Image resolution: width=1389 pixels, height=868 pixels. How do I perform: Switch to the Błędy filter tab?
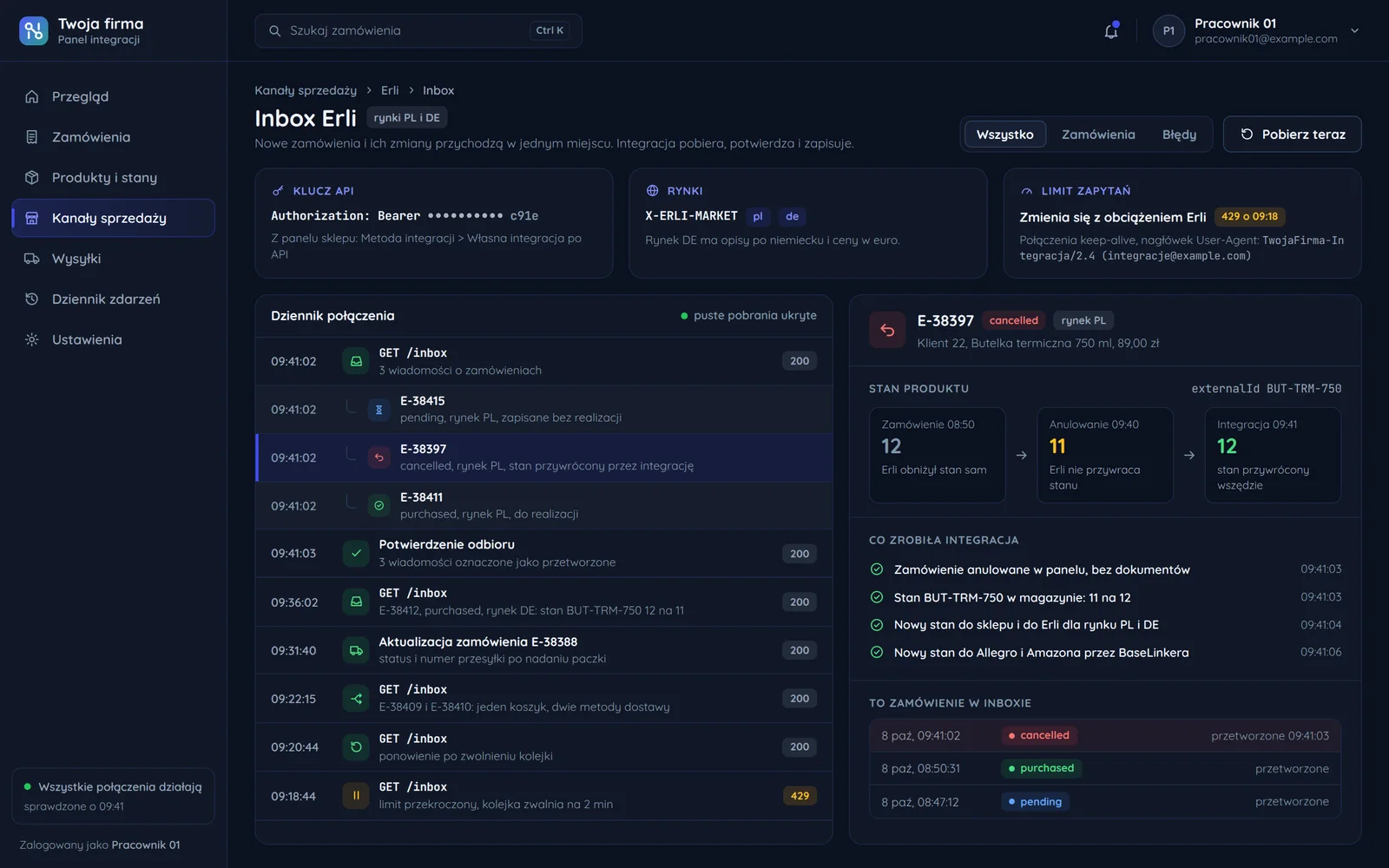click(1179, 135)
